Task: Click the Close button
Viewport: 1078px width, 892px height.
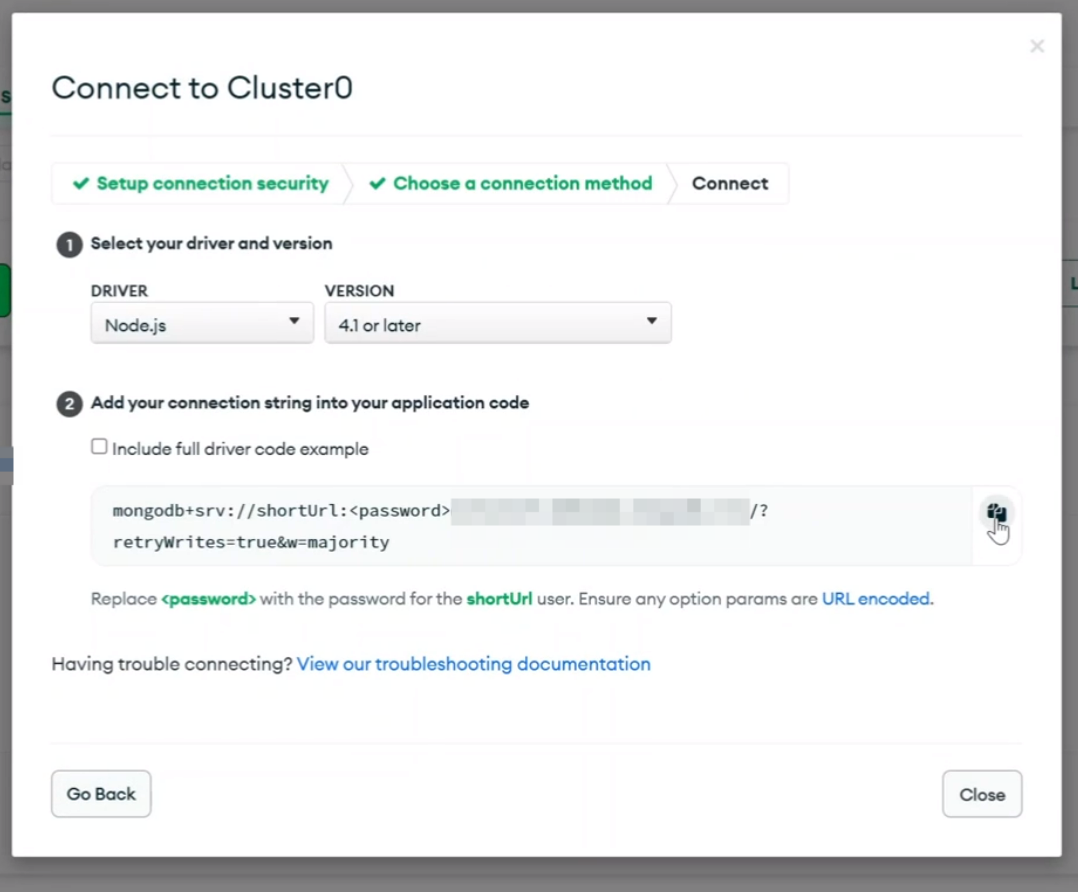Action: tap(982, 794)
